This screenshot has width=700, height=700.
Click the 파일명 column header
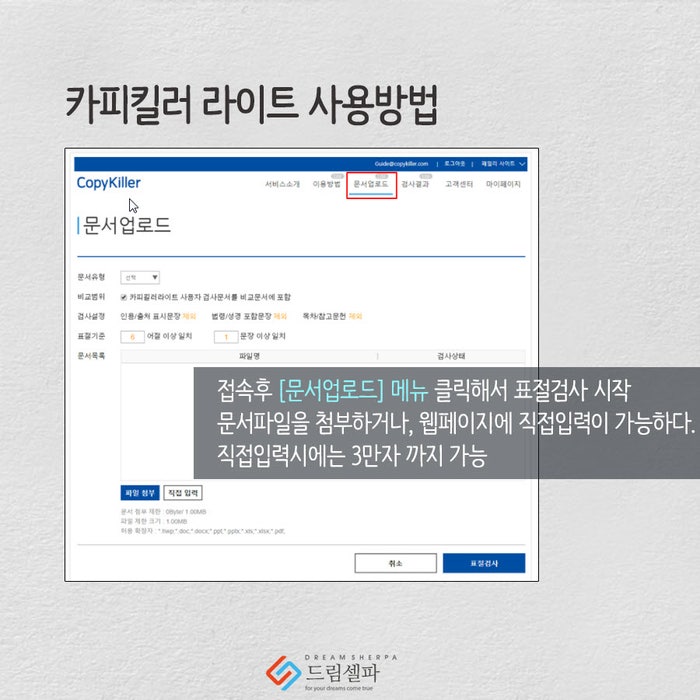tap(249, 356)
